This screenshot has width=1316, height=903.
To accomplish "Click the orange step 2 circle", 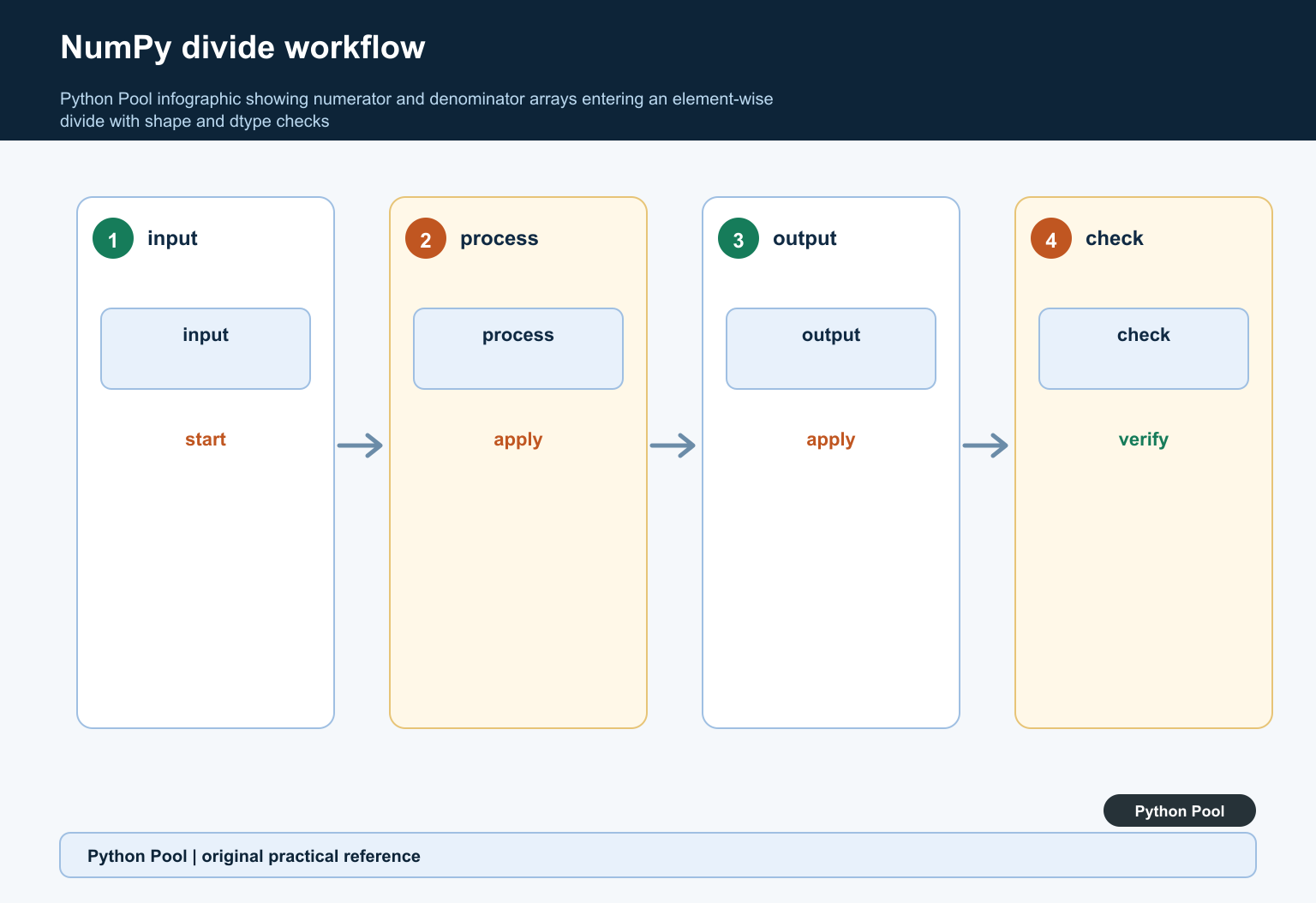I will [426, 238].
